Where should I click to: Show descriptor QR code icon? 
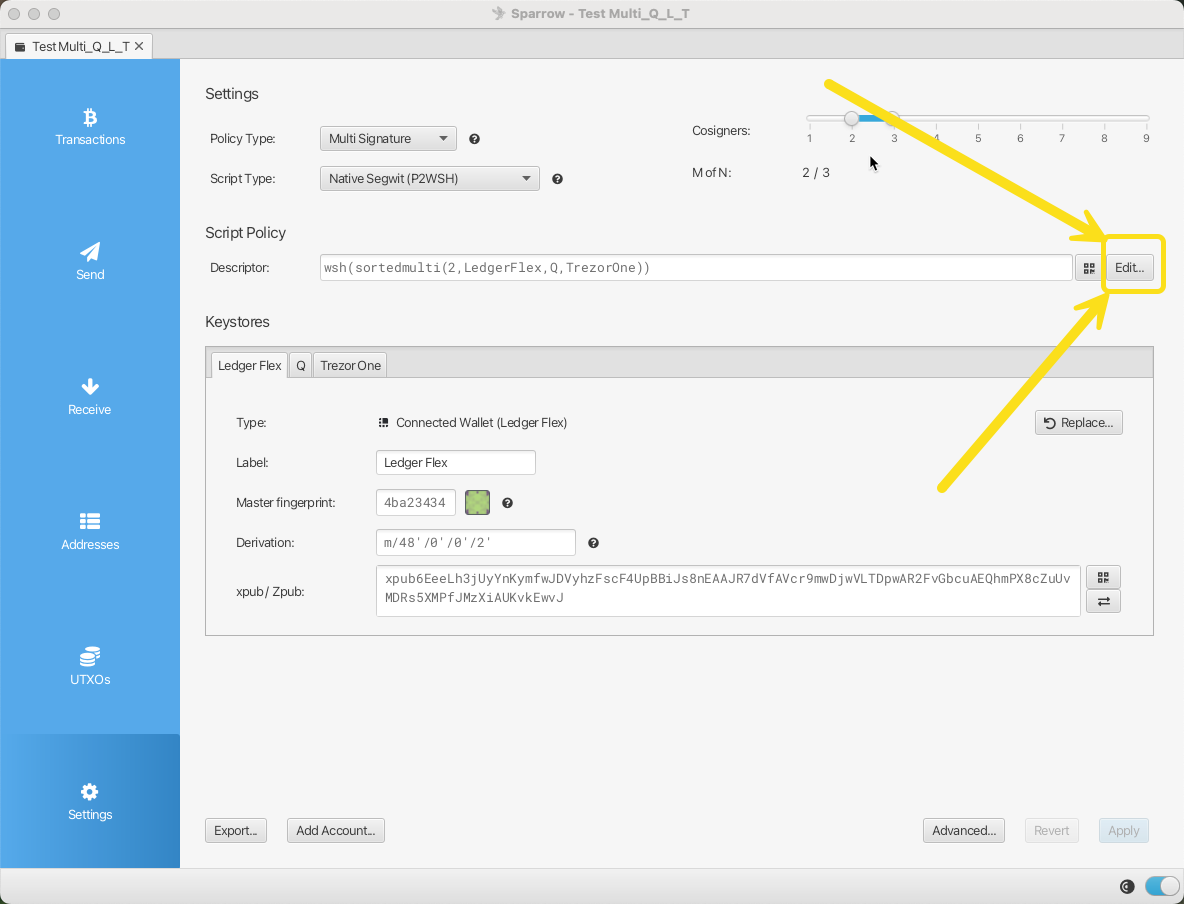(1088, 268)
